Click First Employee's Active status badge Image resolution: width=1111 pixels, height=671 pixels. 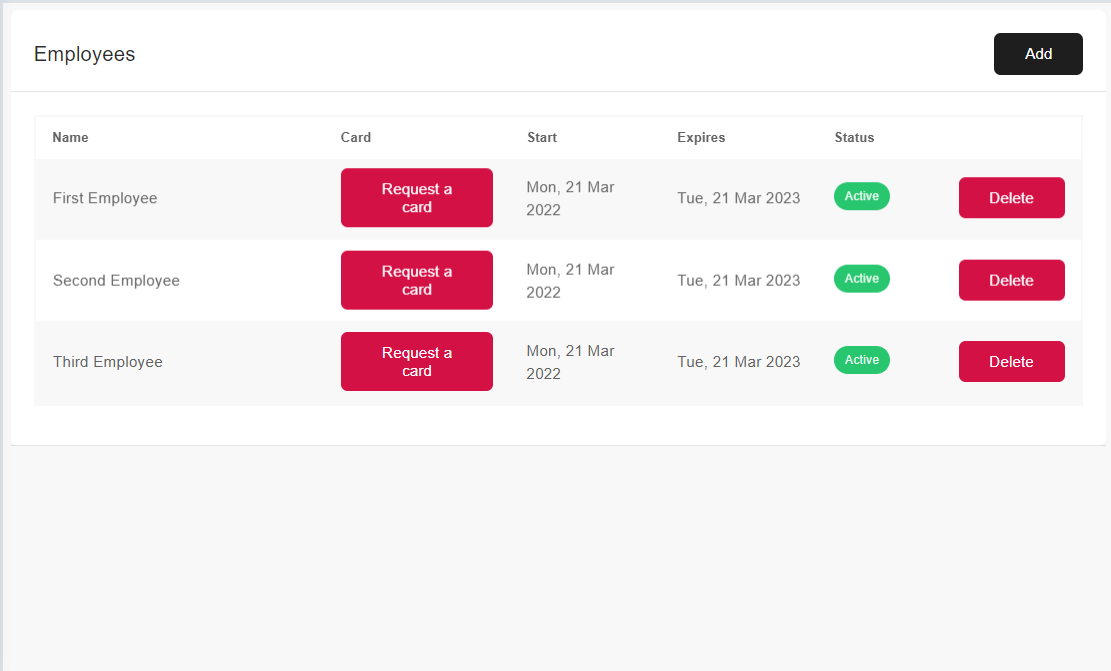point(861,196)
